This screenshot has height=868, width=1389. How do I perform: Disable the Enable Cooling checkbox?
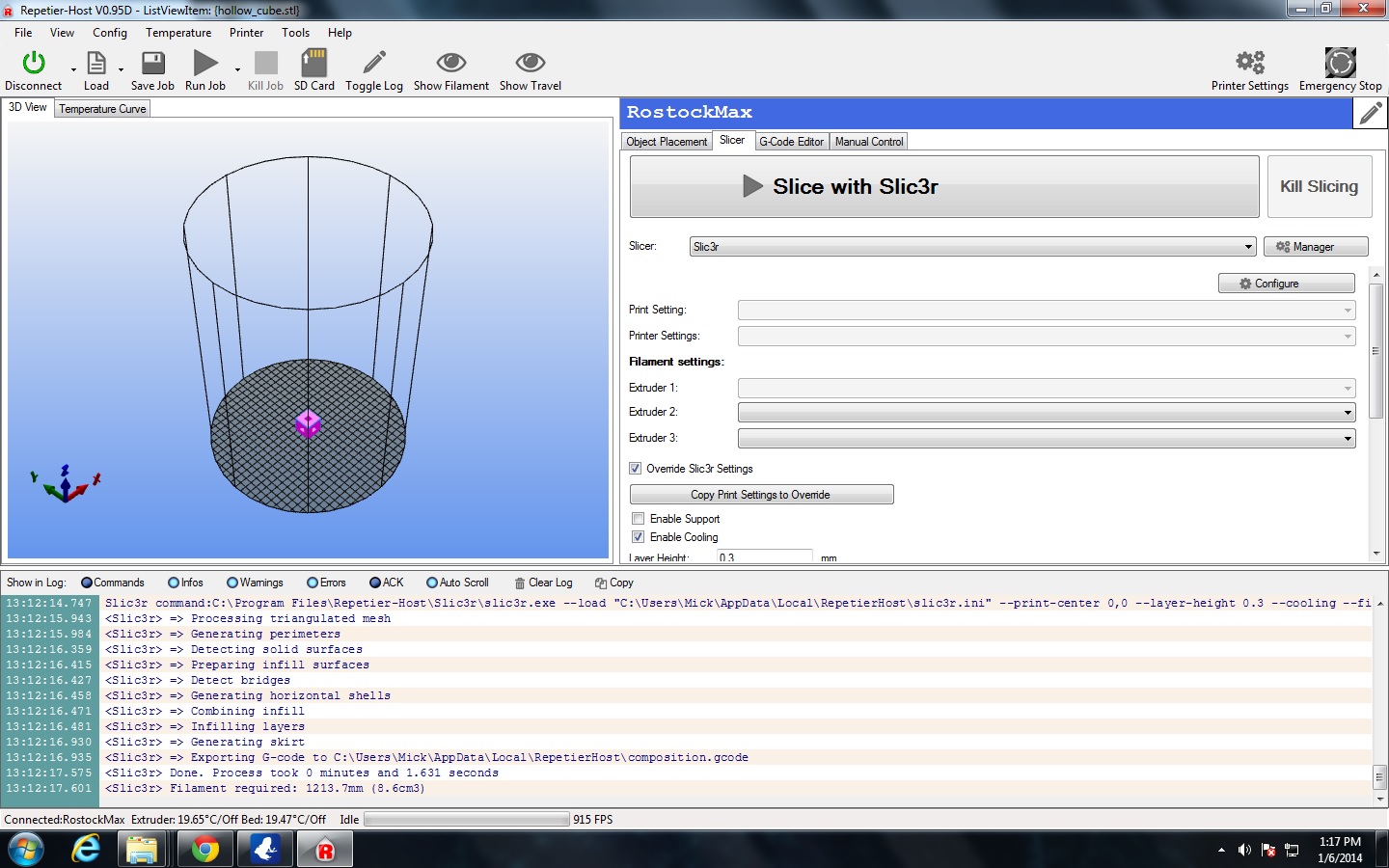pos(638,537)
